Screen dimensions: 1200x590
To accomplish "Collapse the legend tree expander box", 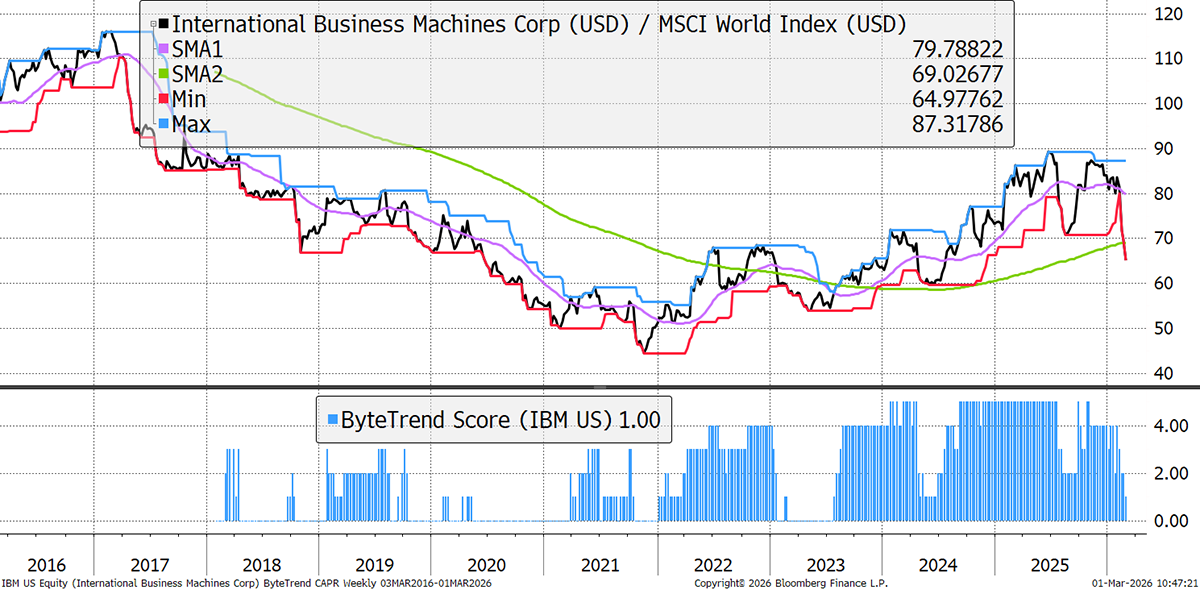I will [153, 22].
